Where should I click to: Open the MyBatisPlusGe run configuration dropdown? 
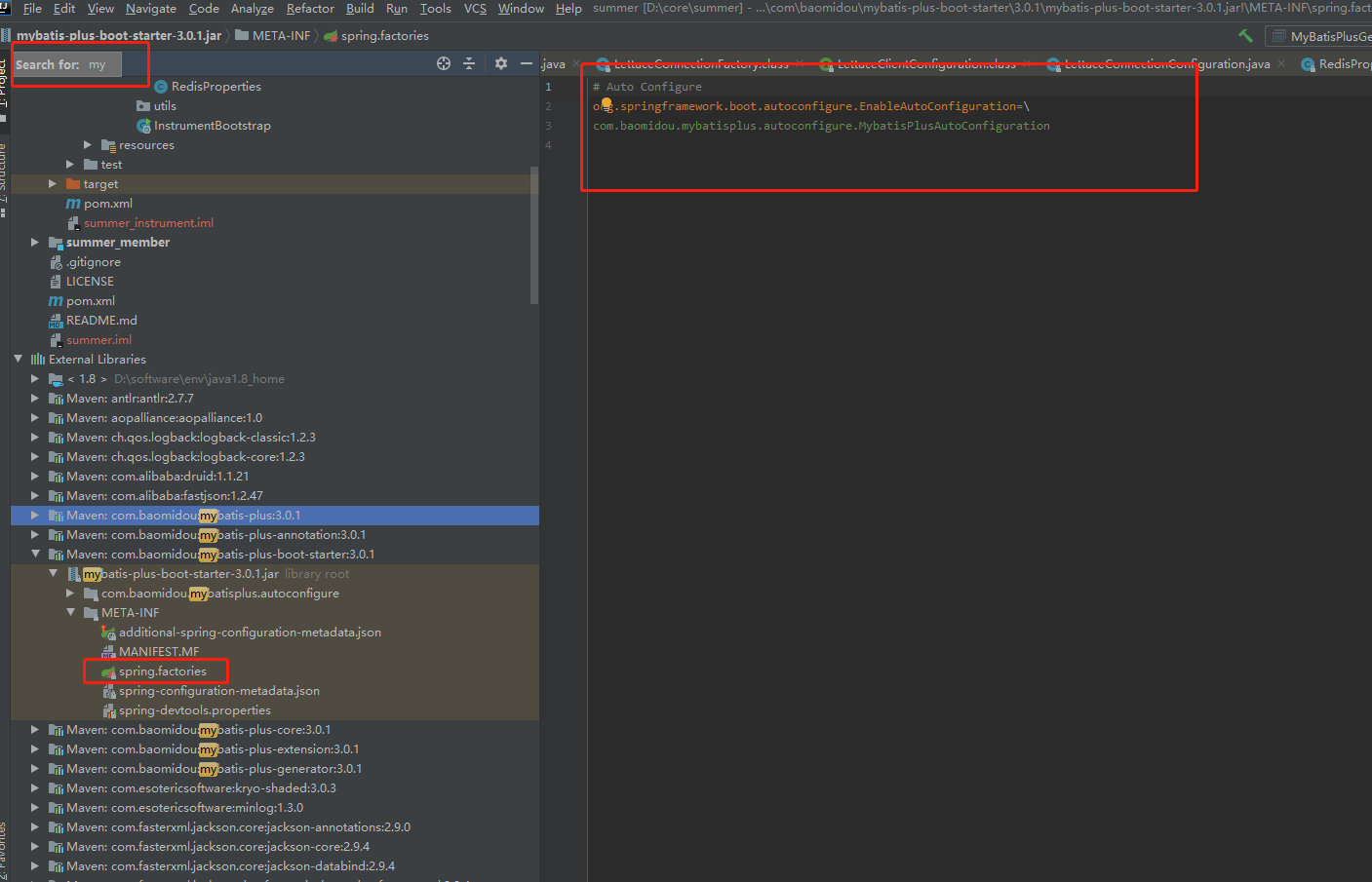tap(1319, 36)
